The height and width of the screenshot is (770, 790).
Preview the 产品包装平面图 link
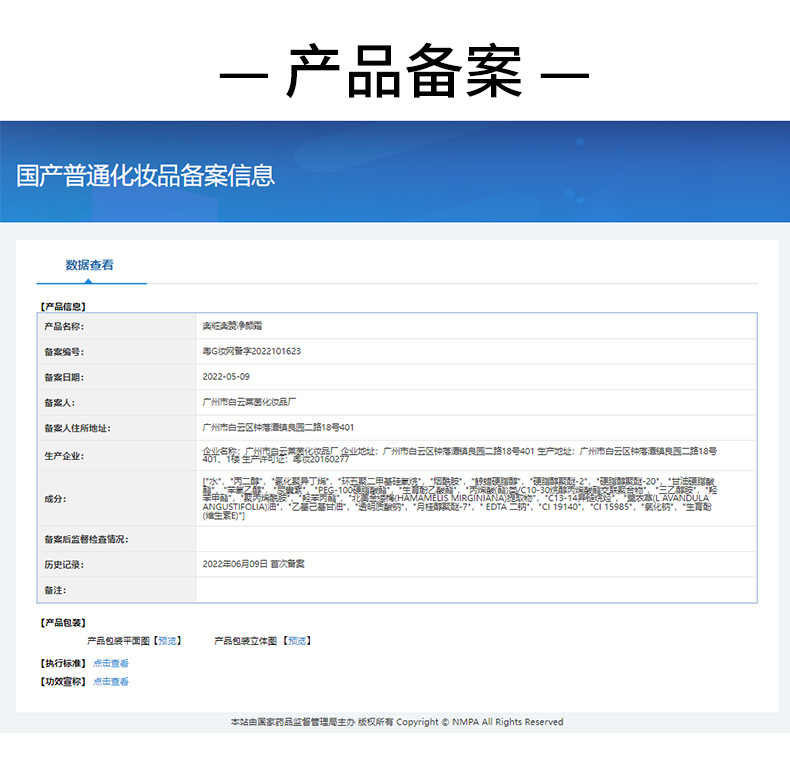(x=167, y=640)
